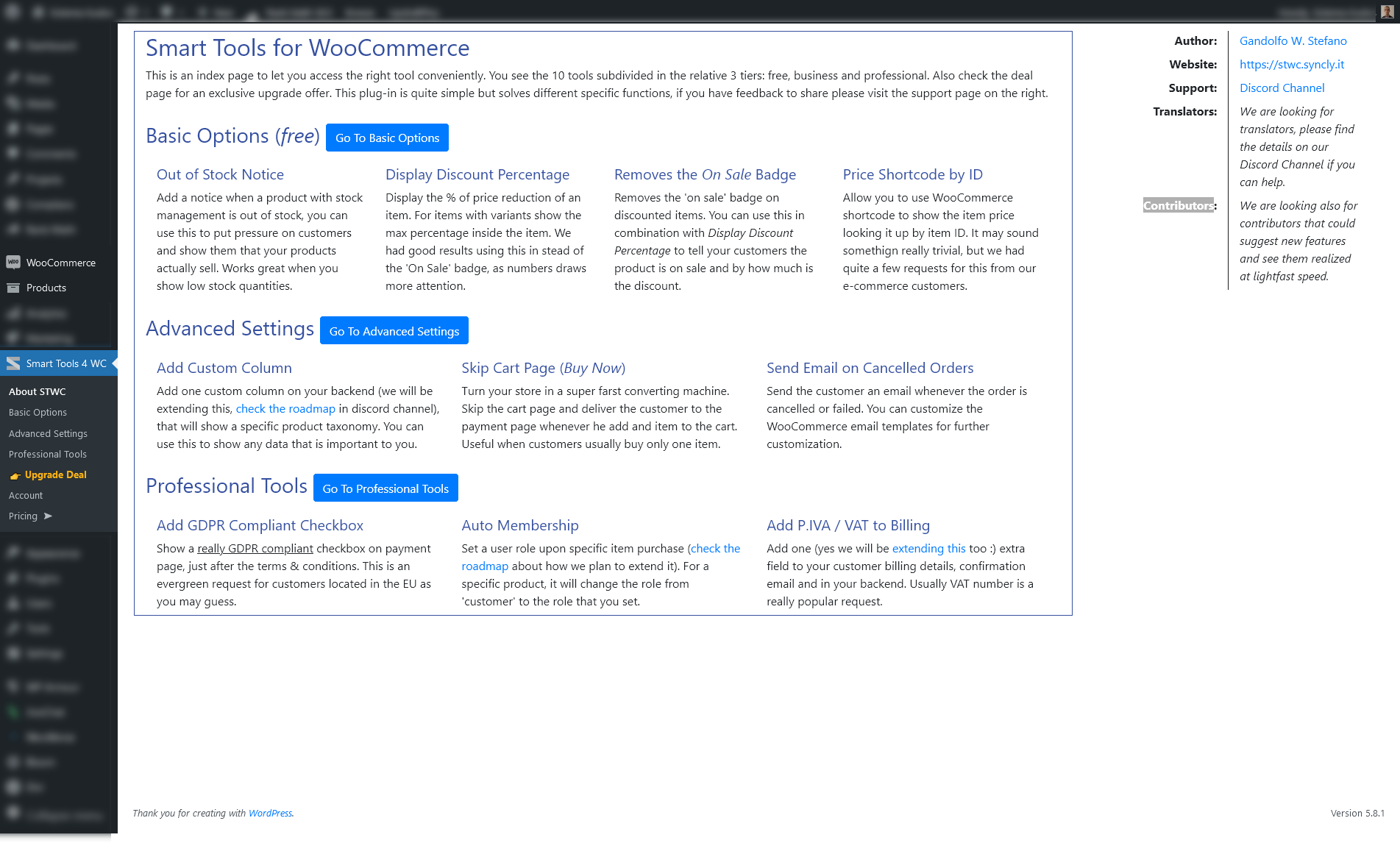Click the Basic Options (free) section heading

(x=232, y=137)
